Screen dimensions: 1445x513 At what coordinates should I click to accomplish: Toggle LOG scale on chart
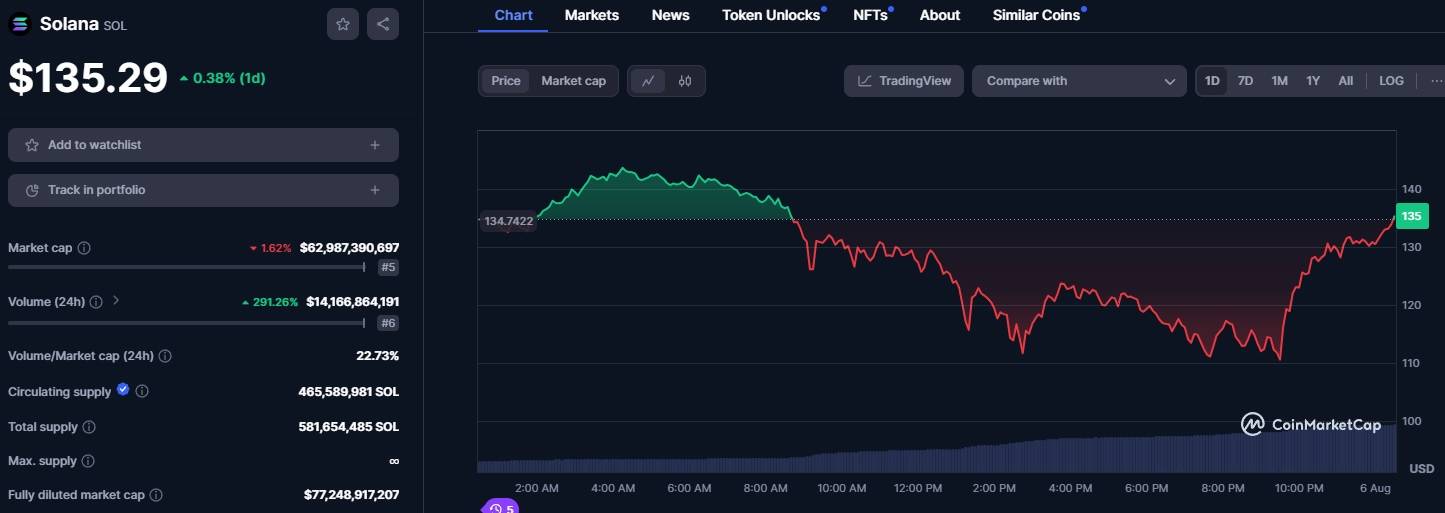[1391, 81]
